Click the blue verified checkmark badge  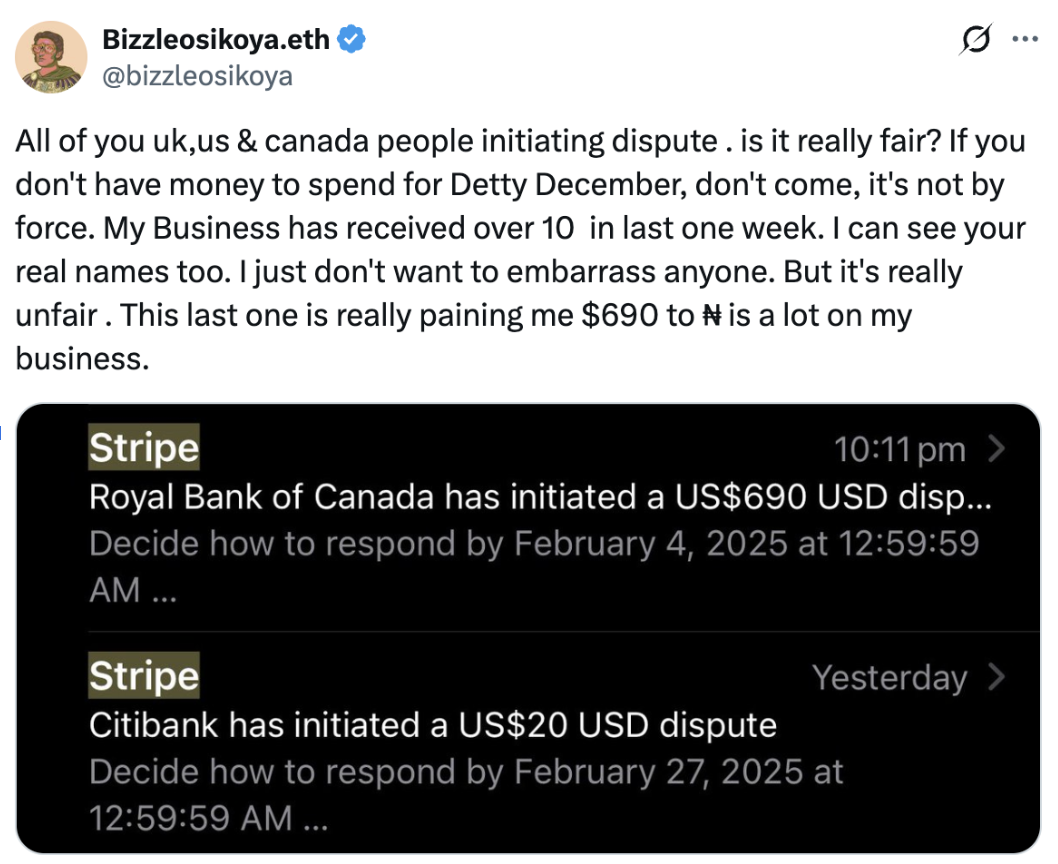[x=352, y=39]
